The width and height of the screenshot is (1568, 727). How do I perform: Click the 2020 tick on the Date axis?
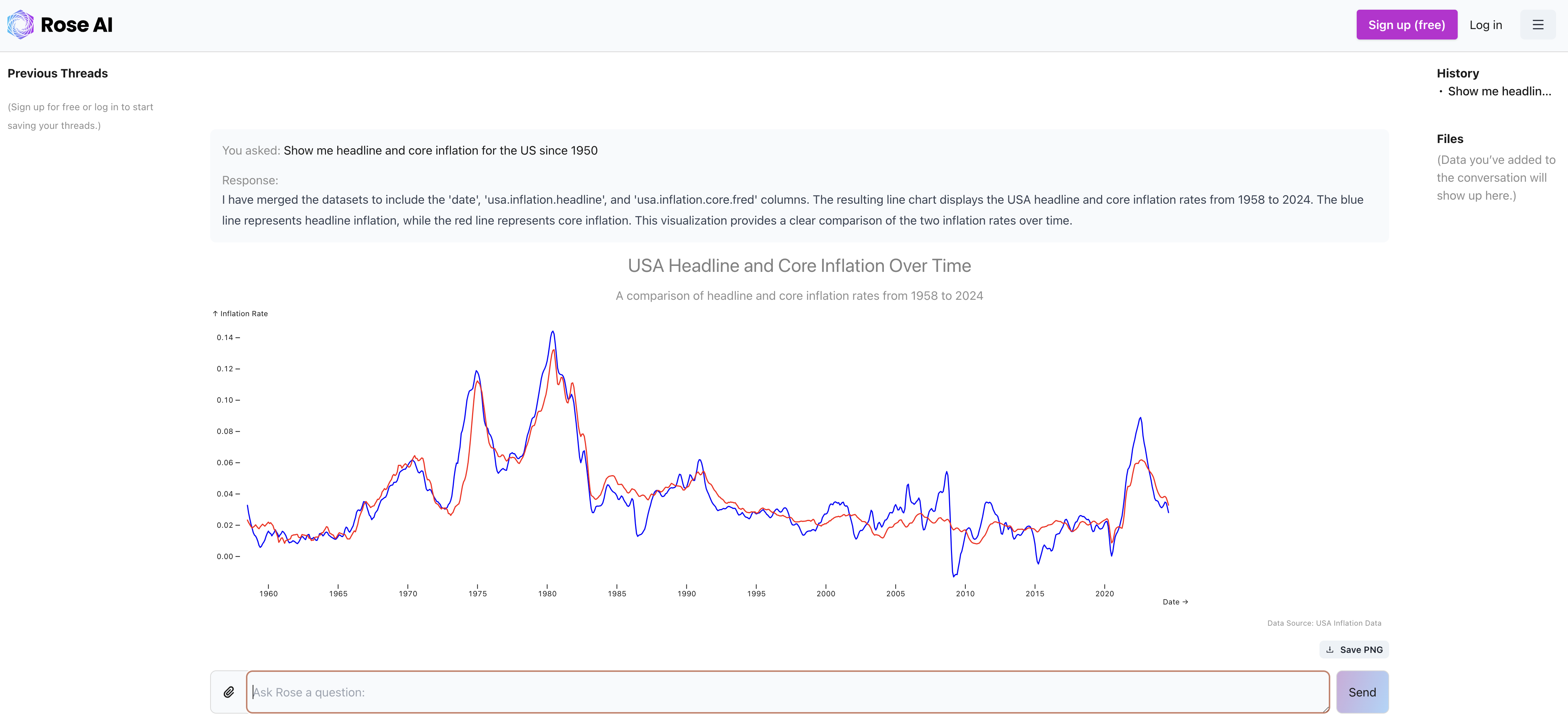click(x=1104, y=593)
